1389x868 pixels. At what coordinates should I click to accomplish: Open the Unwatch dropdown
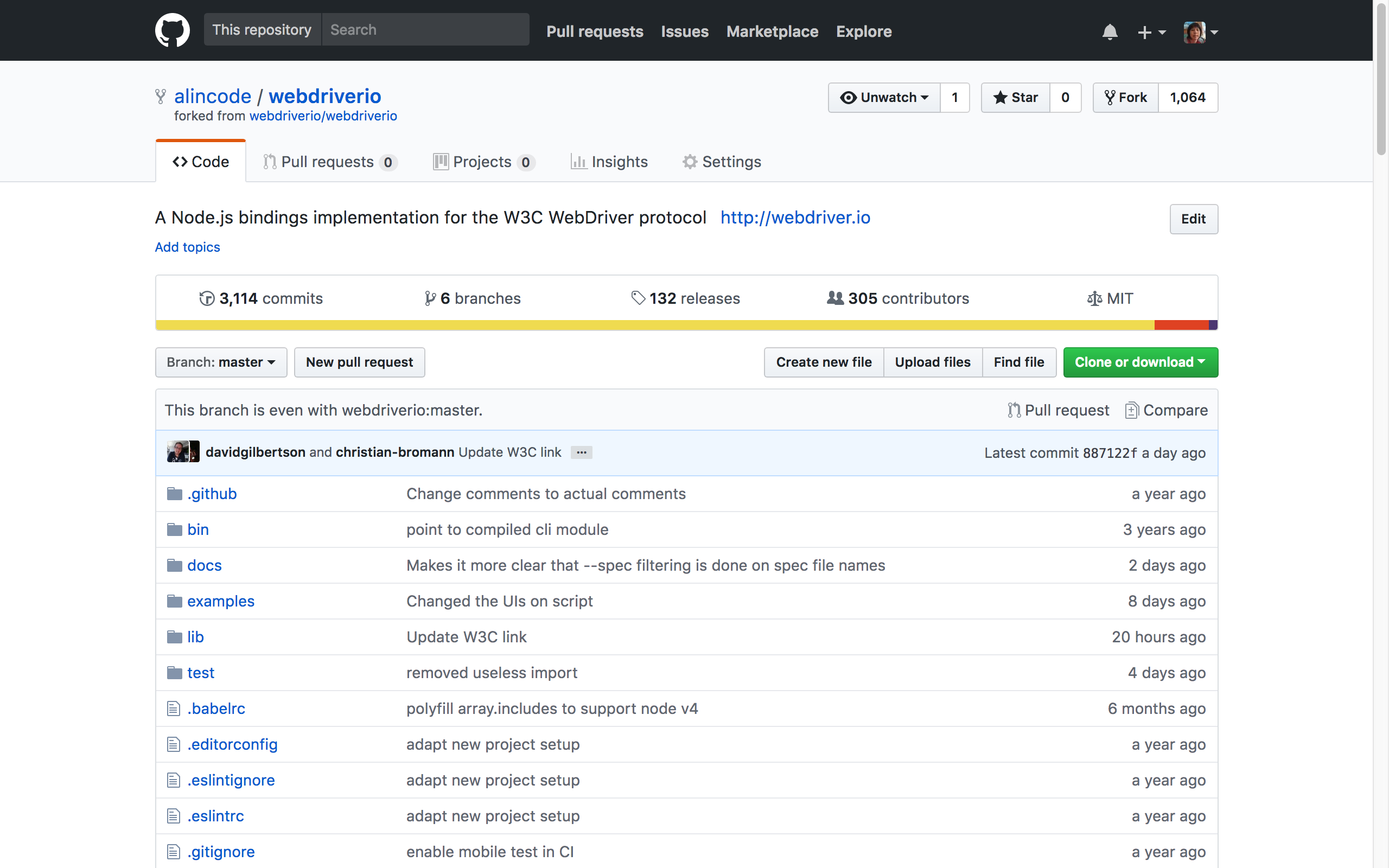tap(884, 98)
